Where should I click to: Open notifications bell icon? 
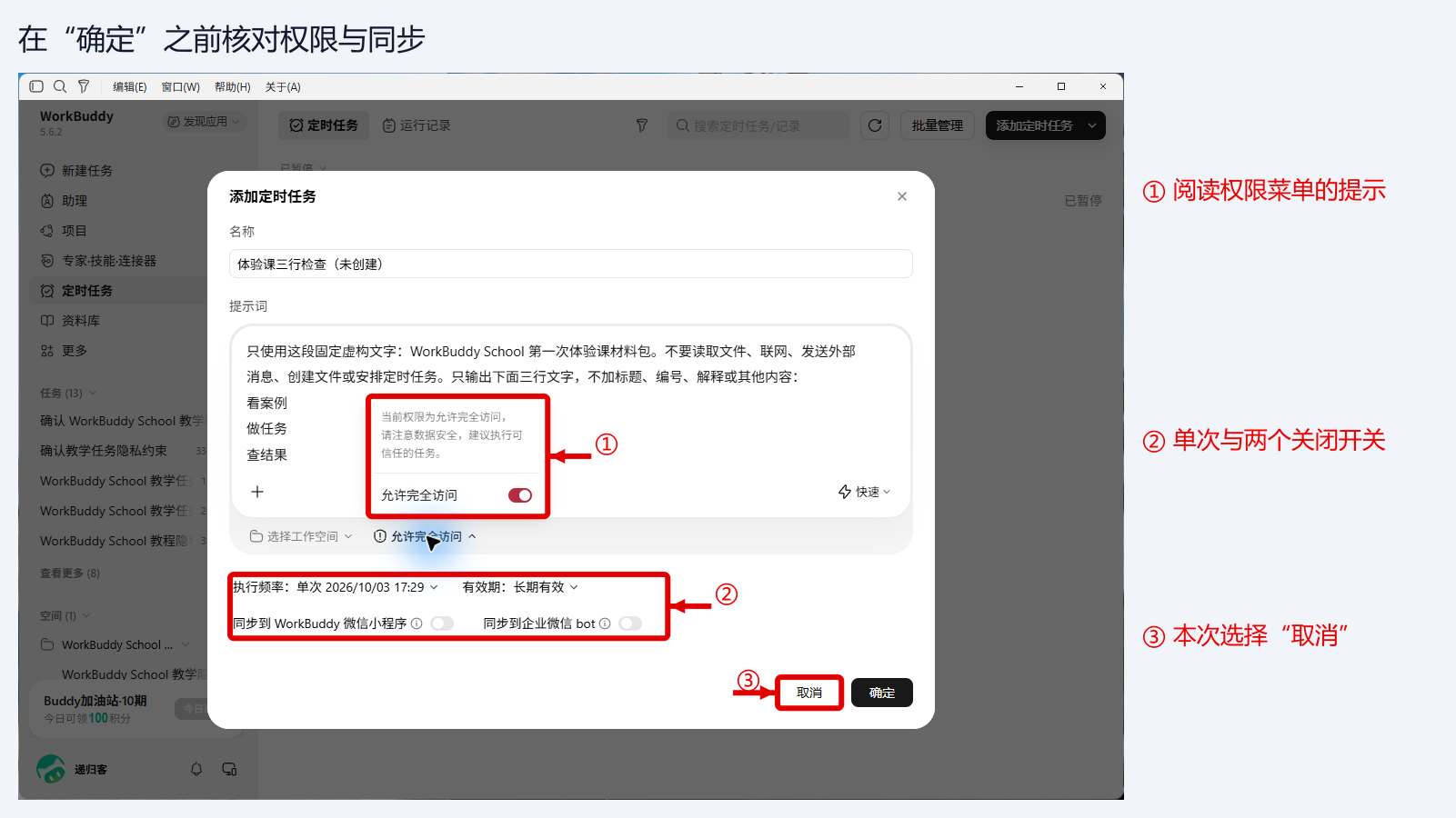pyautogui.click(x=196, y=769)
